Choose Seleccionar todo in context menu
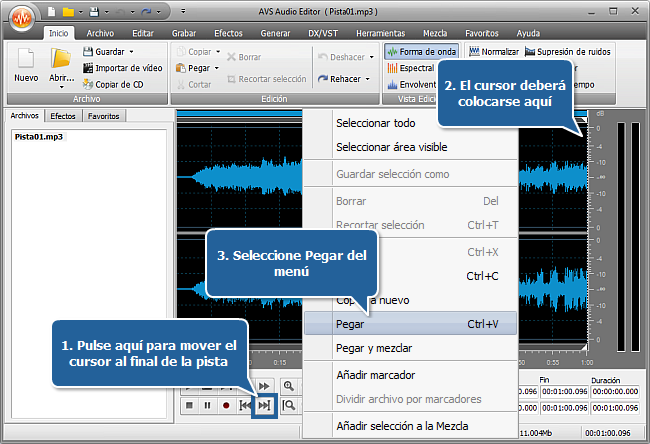This screenshot has width=650, height=444. click(x=376, y=123)
